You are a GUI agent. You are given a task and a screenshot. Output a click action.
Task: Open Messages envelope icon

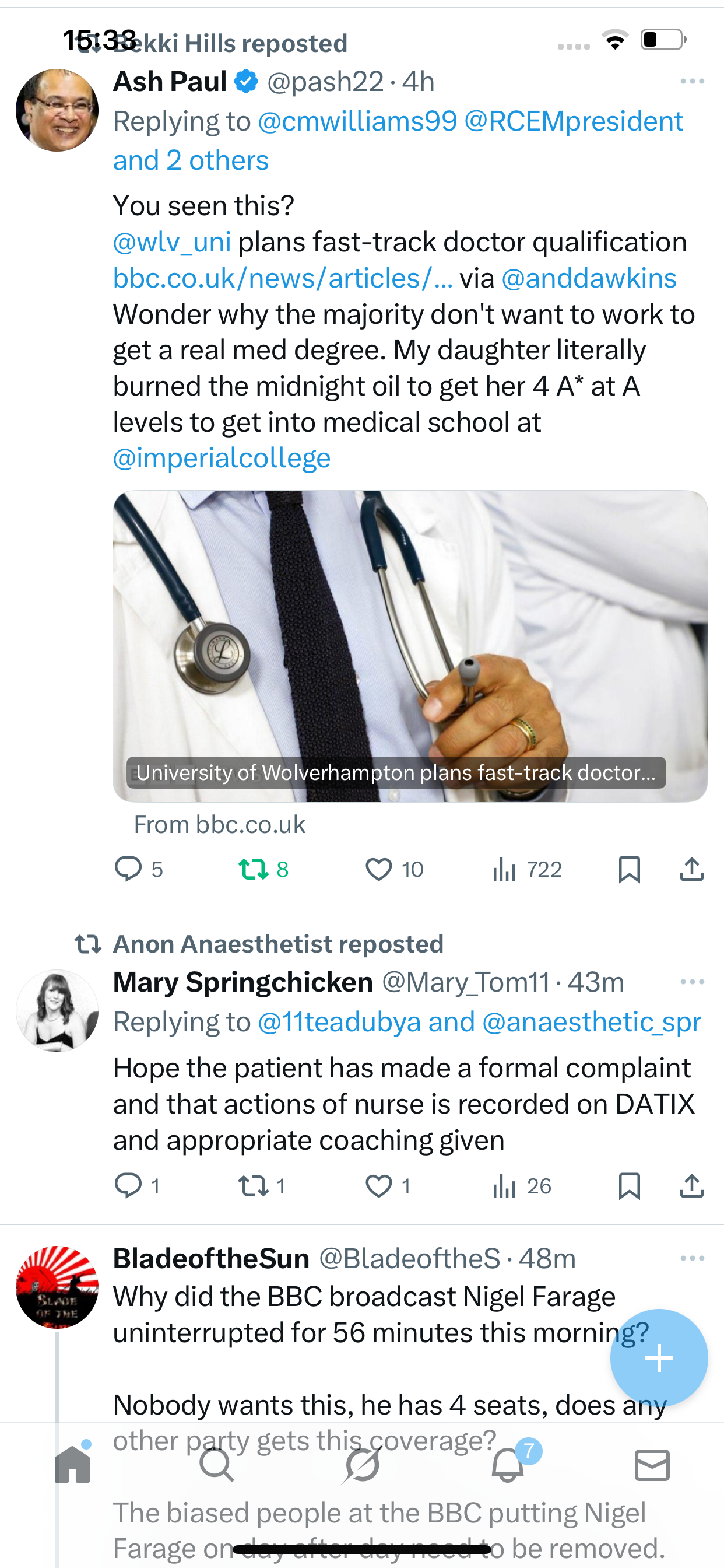tap(652, 1465)
